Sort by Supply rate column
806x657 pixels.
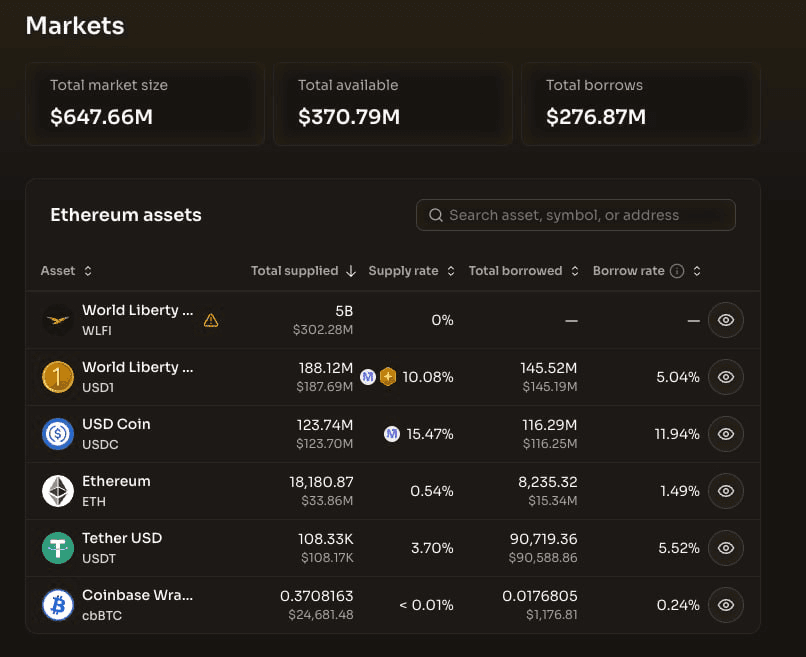[x=411, y=271]
